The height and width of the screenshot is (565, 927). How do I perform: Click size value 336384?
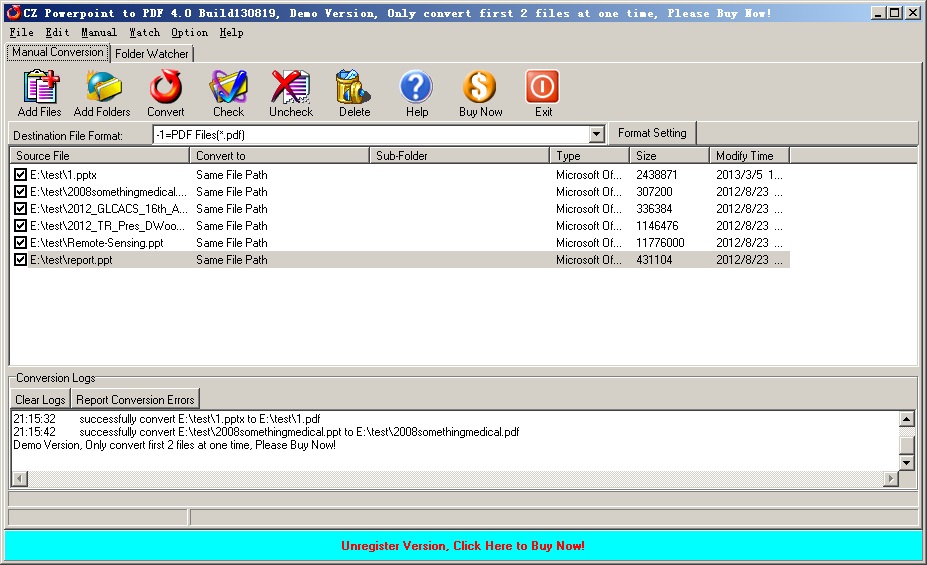654,209
